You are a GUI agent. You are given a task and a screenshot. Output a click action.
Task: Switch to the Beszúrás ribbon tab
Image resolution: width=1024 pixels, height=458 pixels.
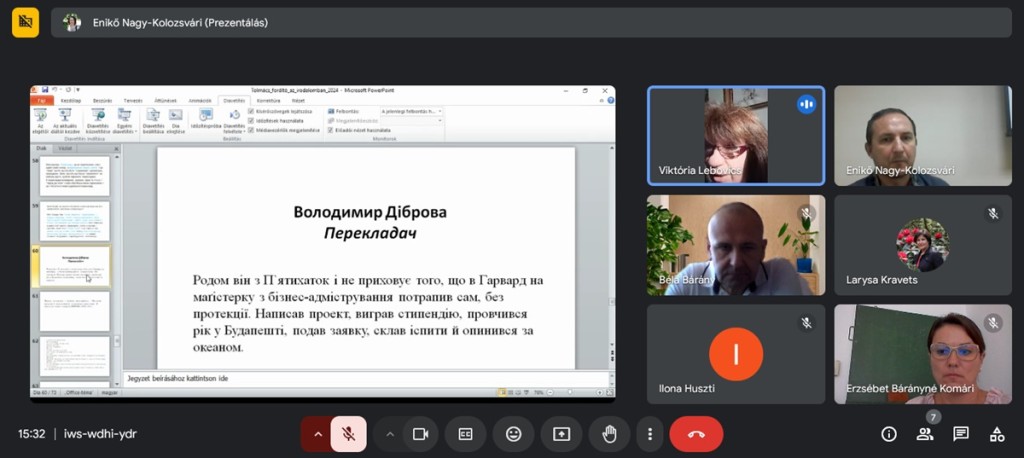(102, 100)
